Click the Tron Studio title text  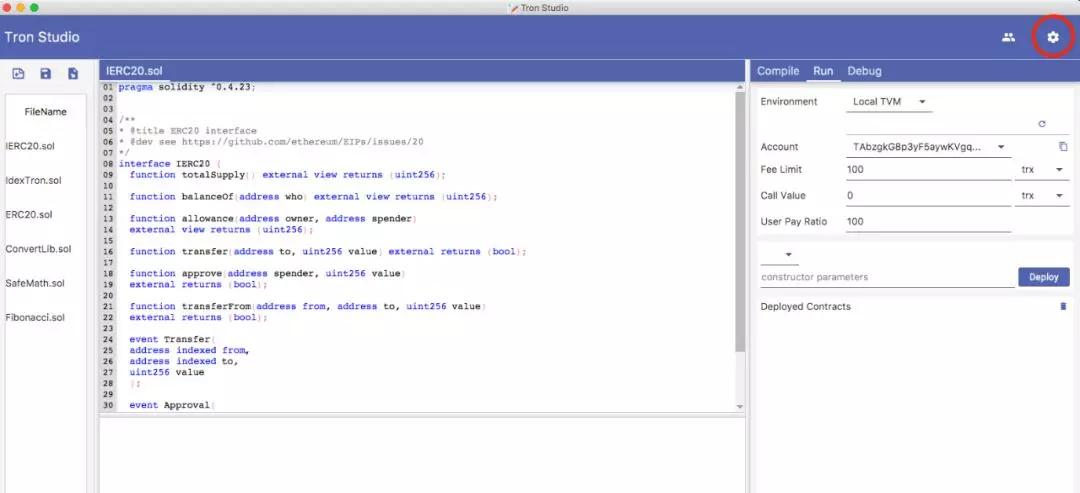click(x=42, y=37)
